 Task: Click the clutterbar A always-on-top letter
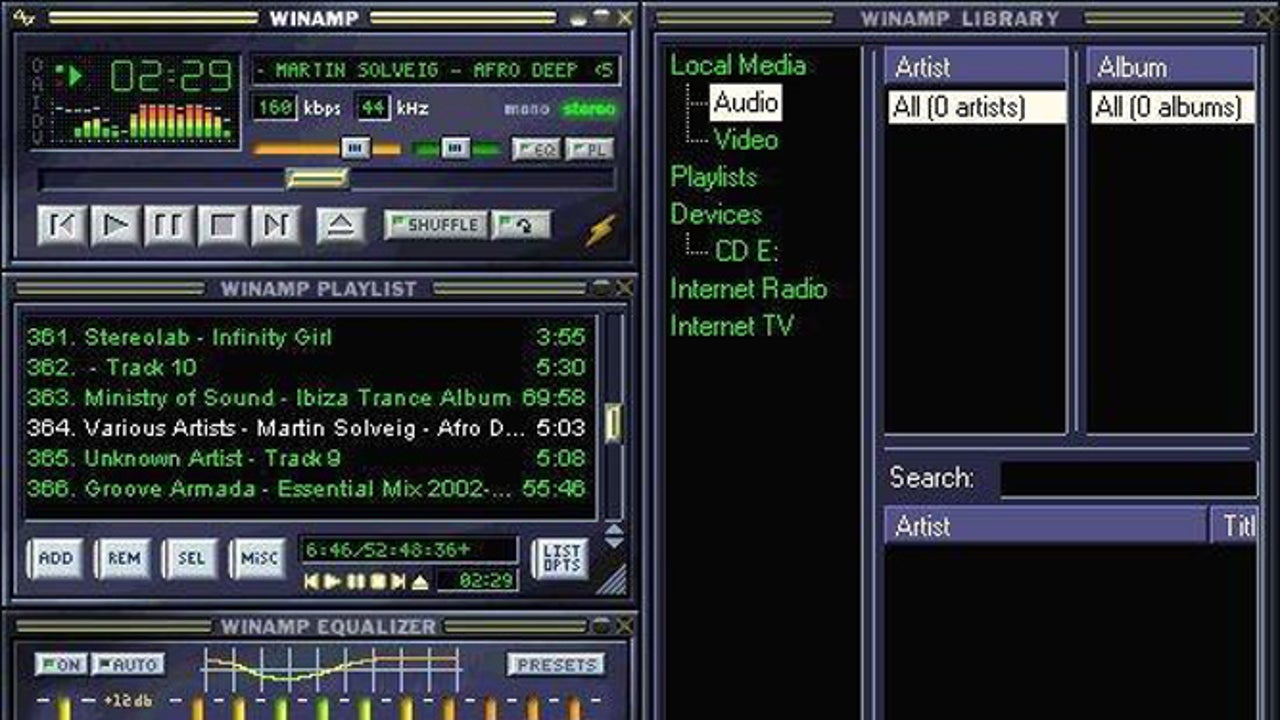[x=38, y=83]
